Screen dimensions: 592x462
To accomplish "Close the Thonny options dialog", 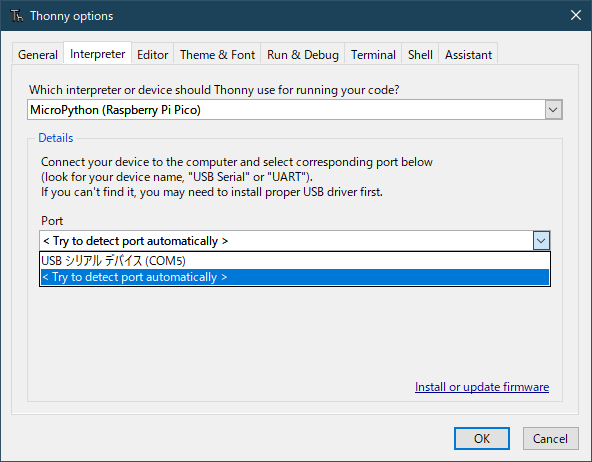I will [x=576, y=15].
